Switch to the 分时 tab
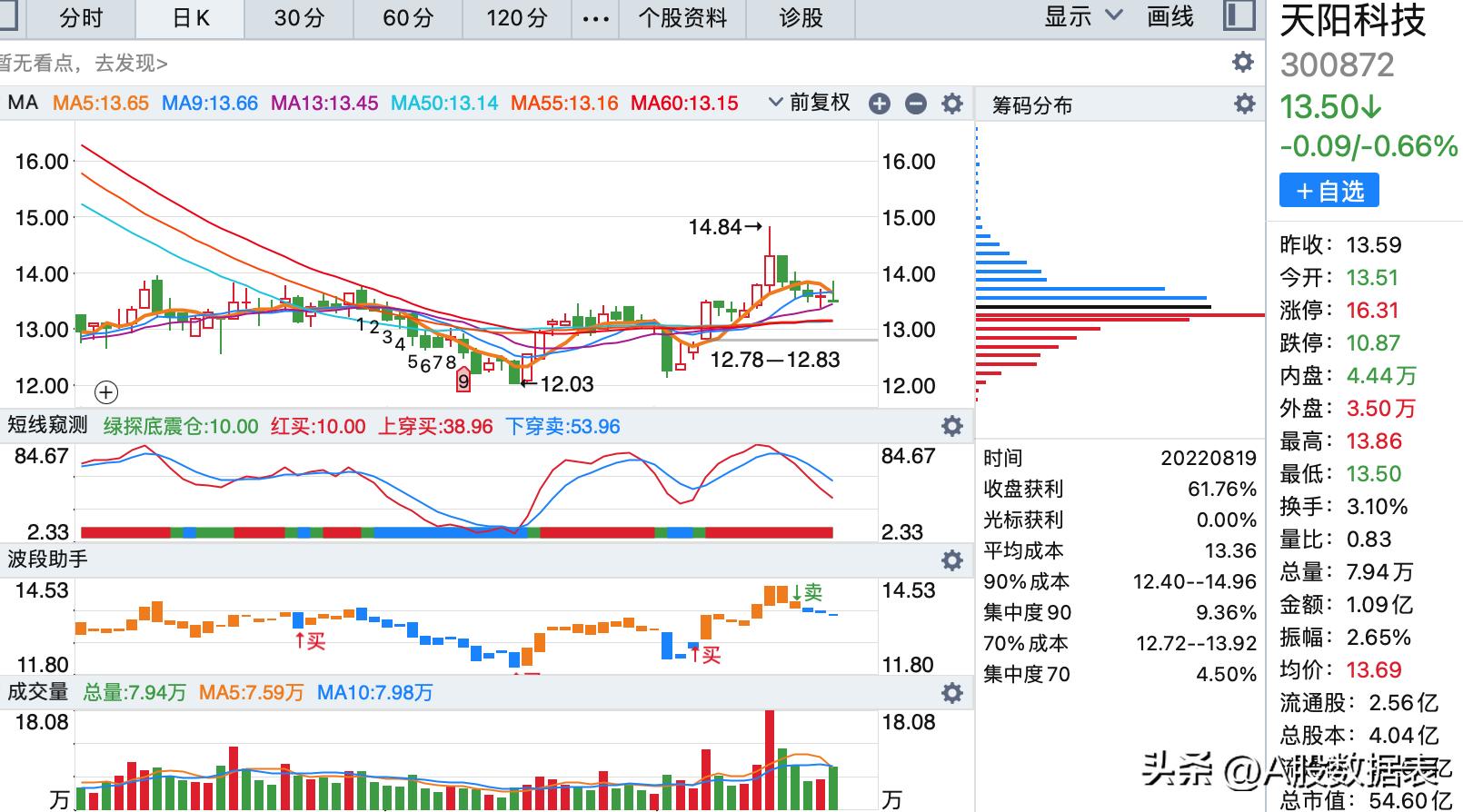This screenshot has height=812, width=1463. [x=81, y=18]
